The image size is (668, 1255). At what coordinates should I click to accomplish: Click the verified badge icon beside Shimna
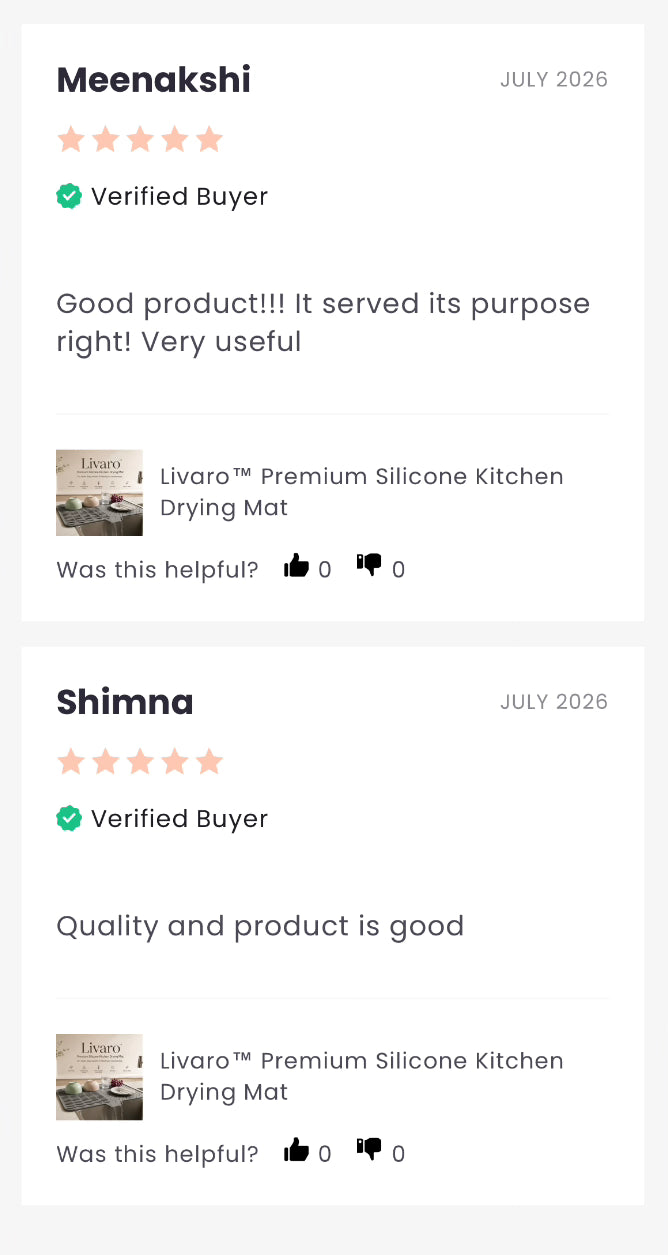click(69, 818)
